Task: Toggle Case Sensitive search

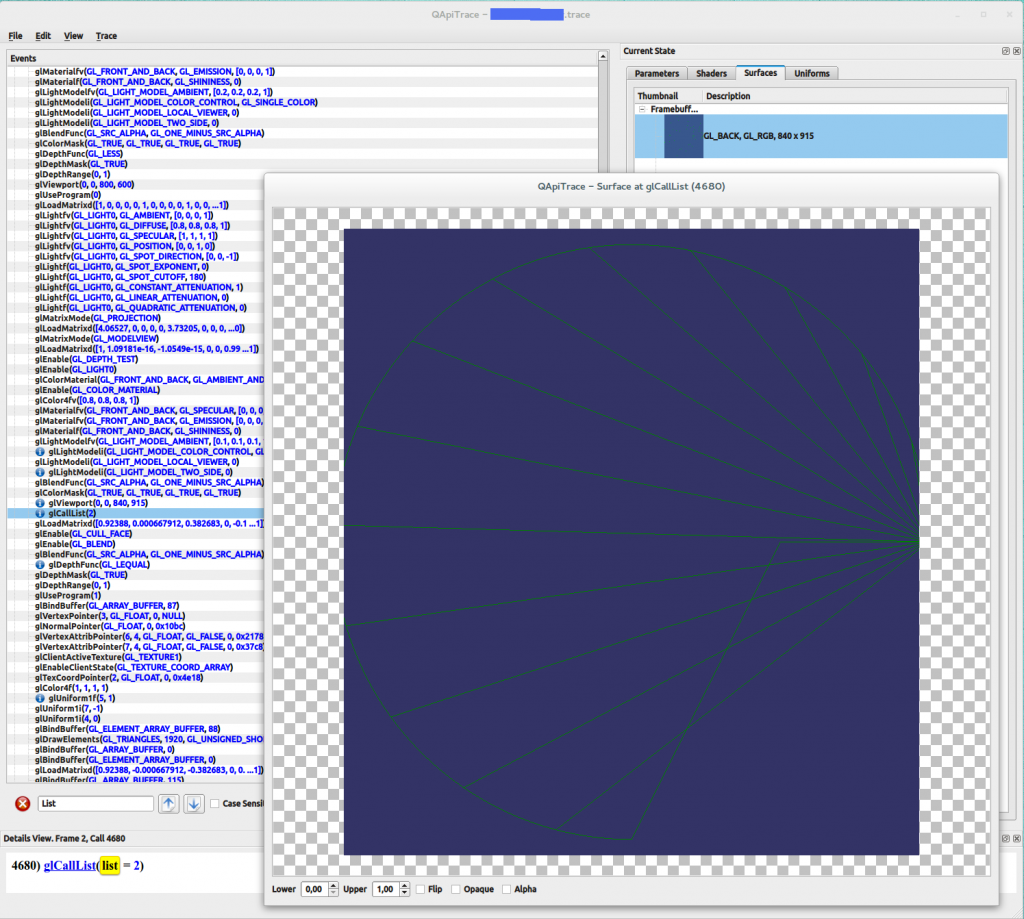Action: [x=214, y=803]
